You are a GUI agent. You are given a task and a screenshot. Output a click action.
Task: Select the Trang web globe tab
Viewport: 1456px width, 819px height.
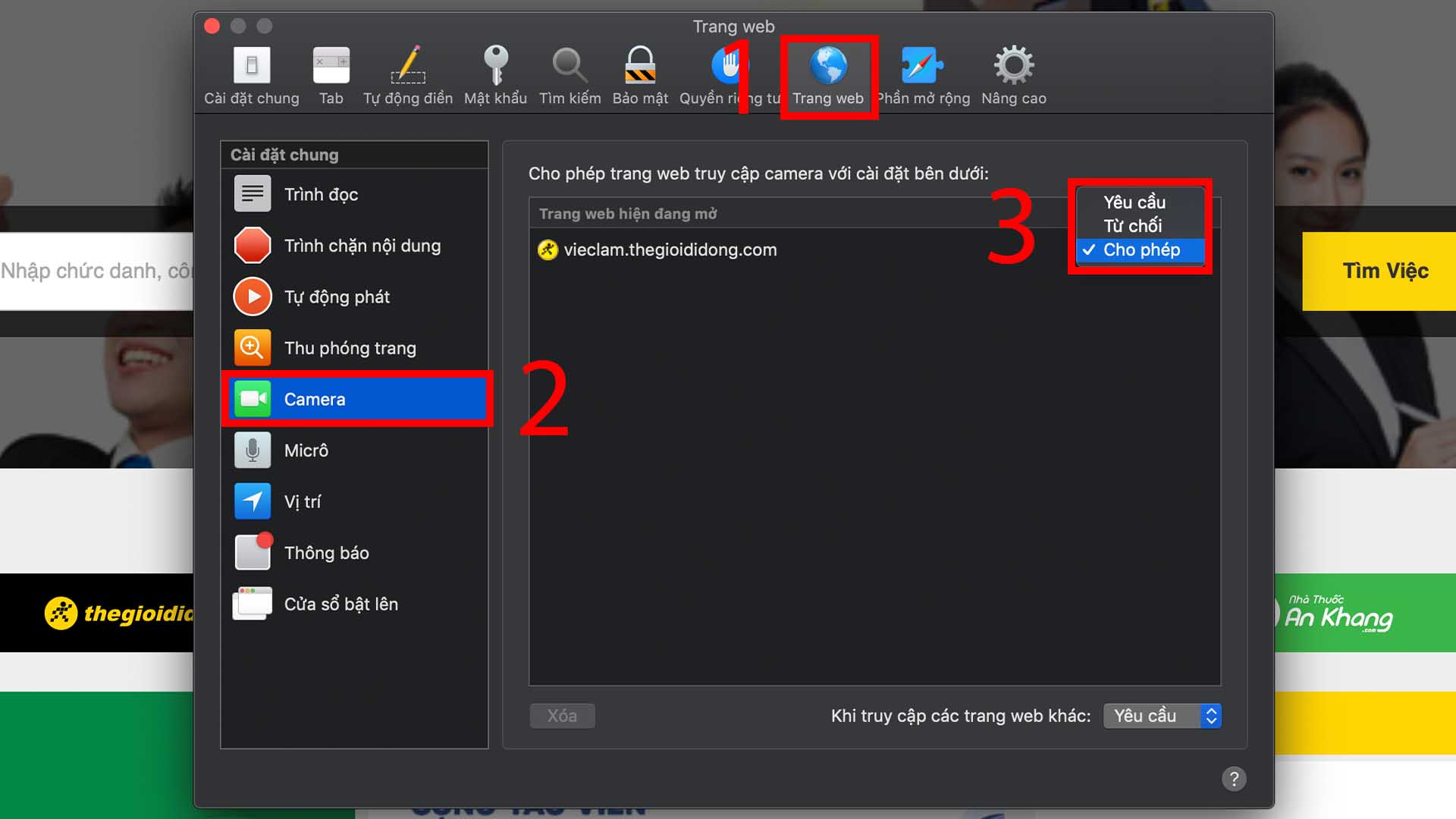(x=828, y=76)
